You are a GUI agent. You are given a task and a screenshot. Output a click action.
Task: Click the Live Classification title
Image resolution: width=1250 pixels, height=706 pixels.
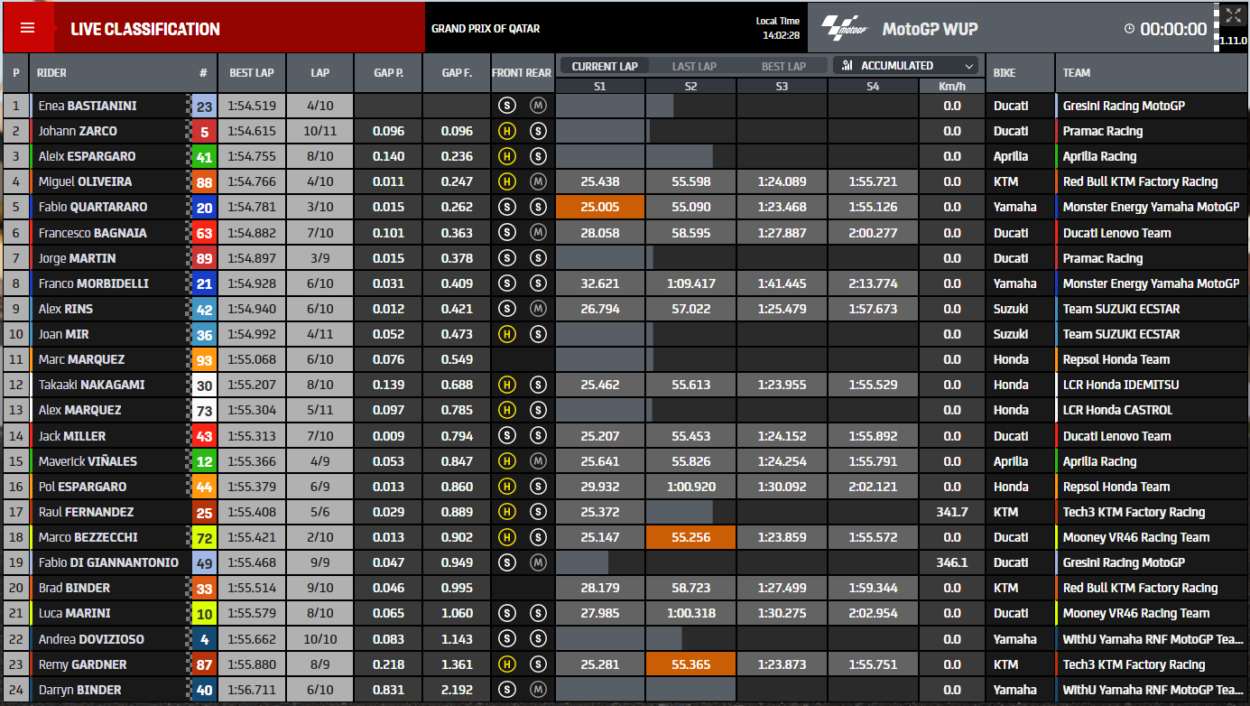145,29
